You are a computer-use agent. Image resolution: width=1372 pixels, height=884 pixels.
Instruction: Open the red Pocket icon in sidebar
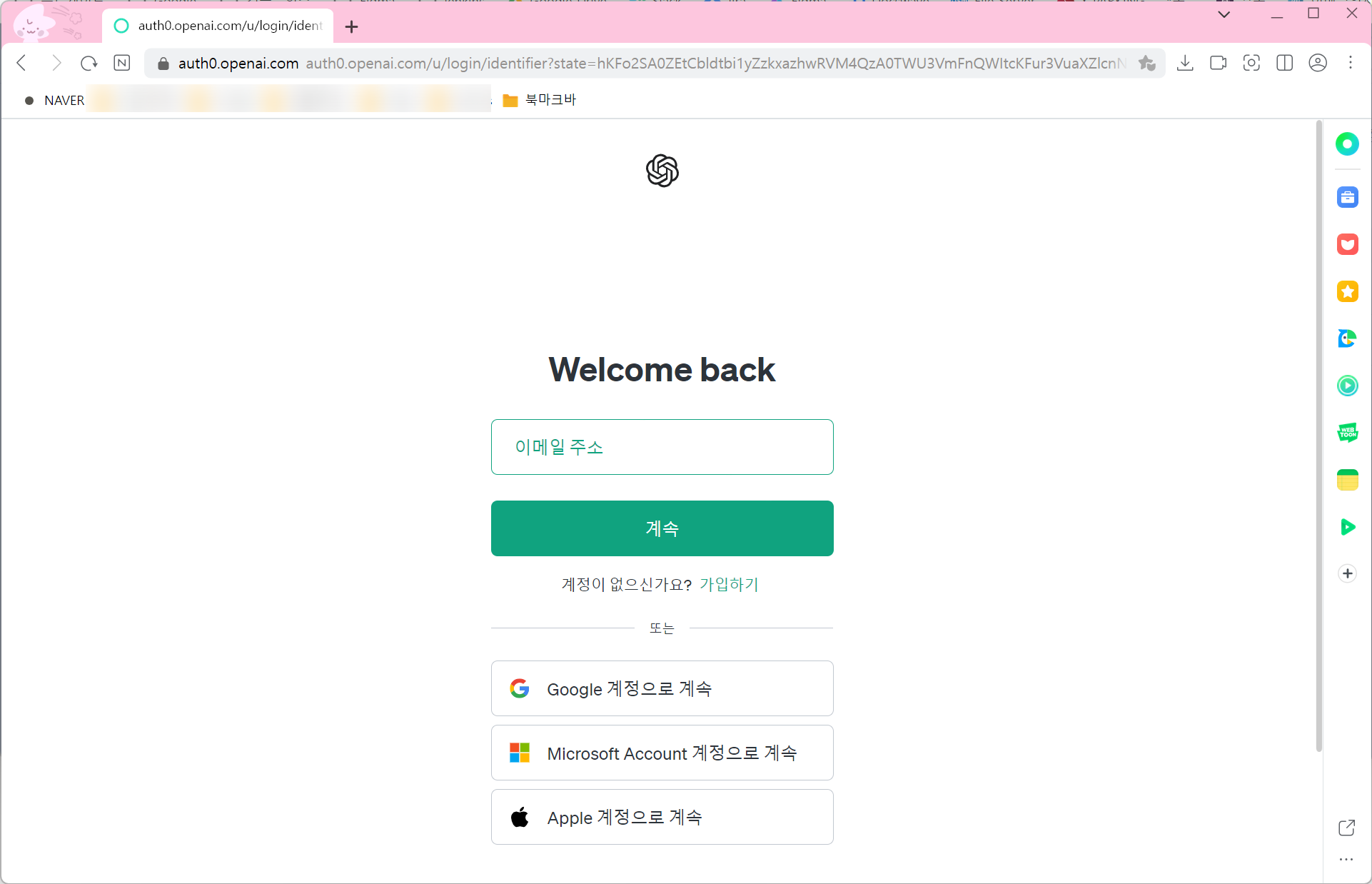tap(1347, 245)
